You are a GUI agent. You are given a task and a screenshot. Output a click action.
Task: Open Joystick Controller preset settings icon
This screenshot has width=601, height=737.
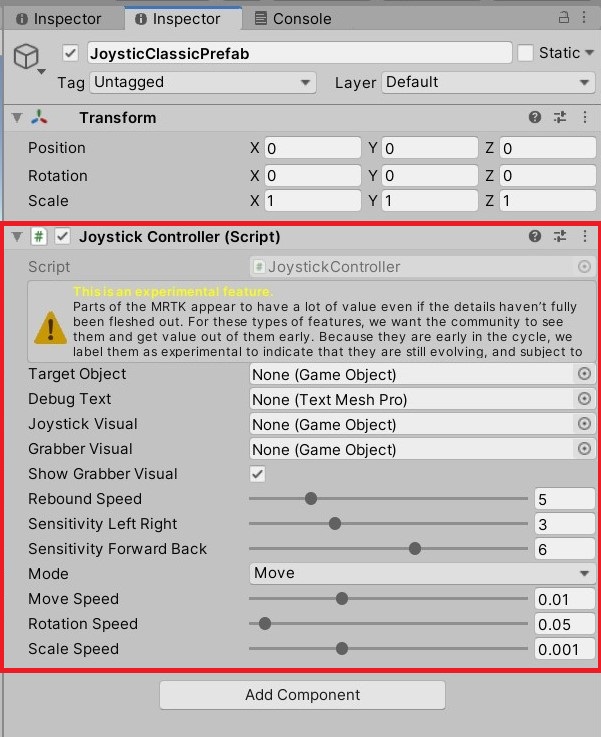560,236
